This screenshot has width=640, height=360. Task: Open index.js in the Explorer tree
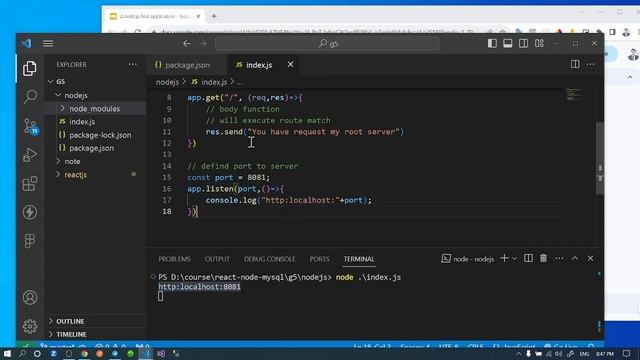coord(82,122)
